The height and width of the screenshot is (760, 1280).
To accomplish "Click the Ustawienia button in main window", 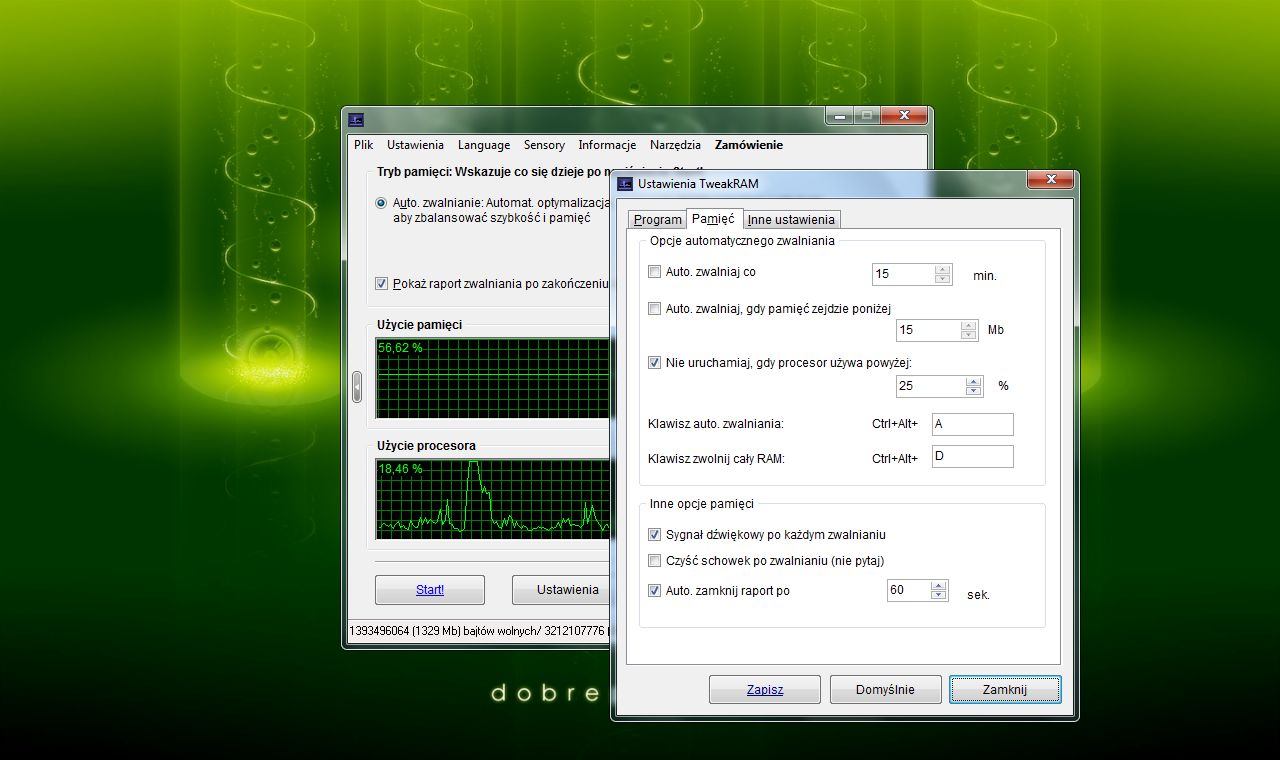I will (x=562, y=590).
